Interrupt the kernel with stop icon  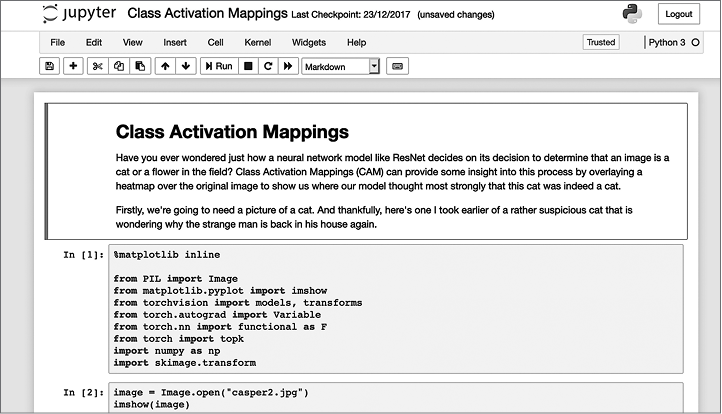(247, 66)
